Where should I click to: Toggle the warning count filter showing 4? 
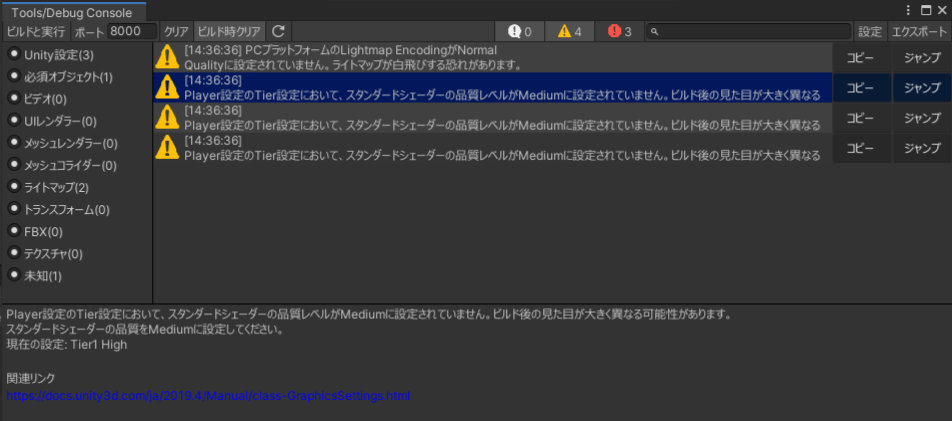[570, 32]
